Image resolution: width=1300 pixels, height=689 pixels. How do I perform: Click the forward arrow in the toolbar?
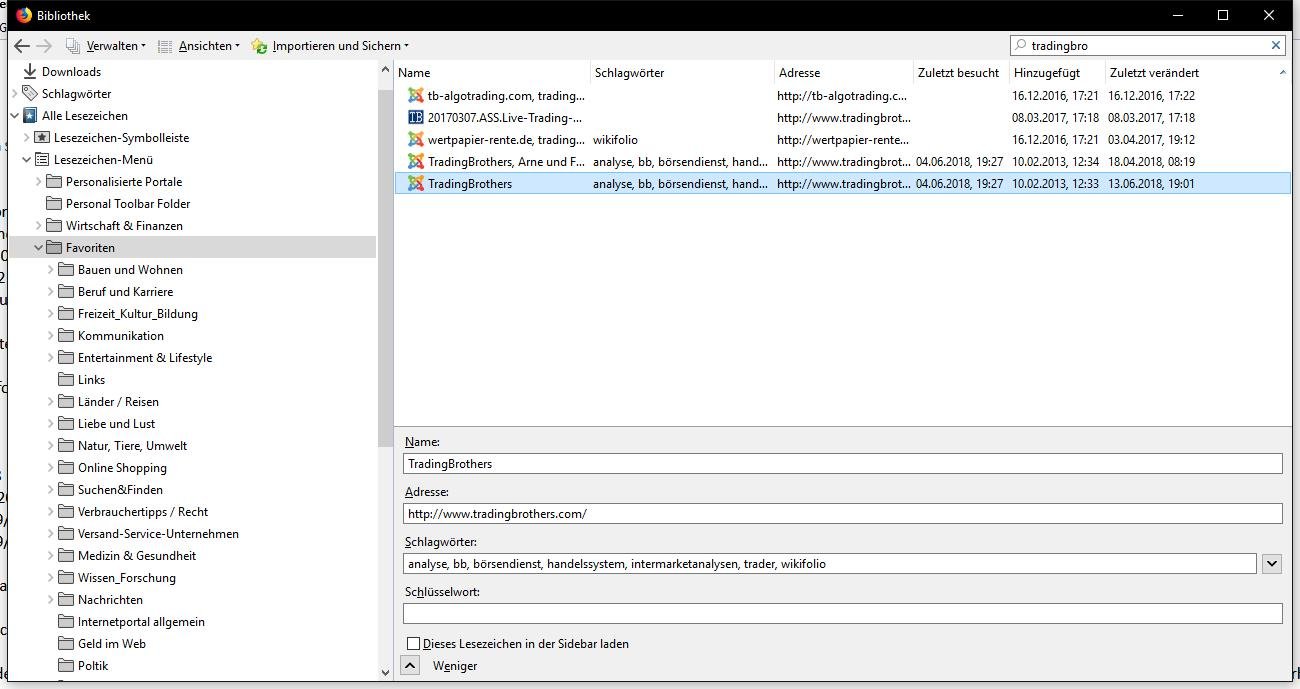click(x=44, y=46)
